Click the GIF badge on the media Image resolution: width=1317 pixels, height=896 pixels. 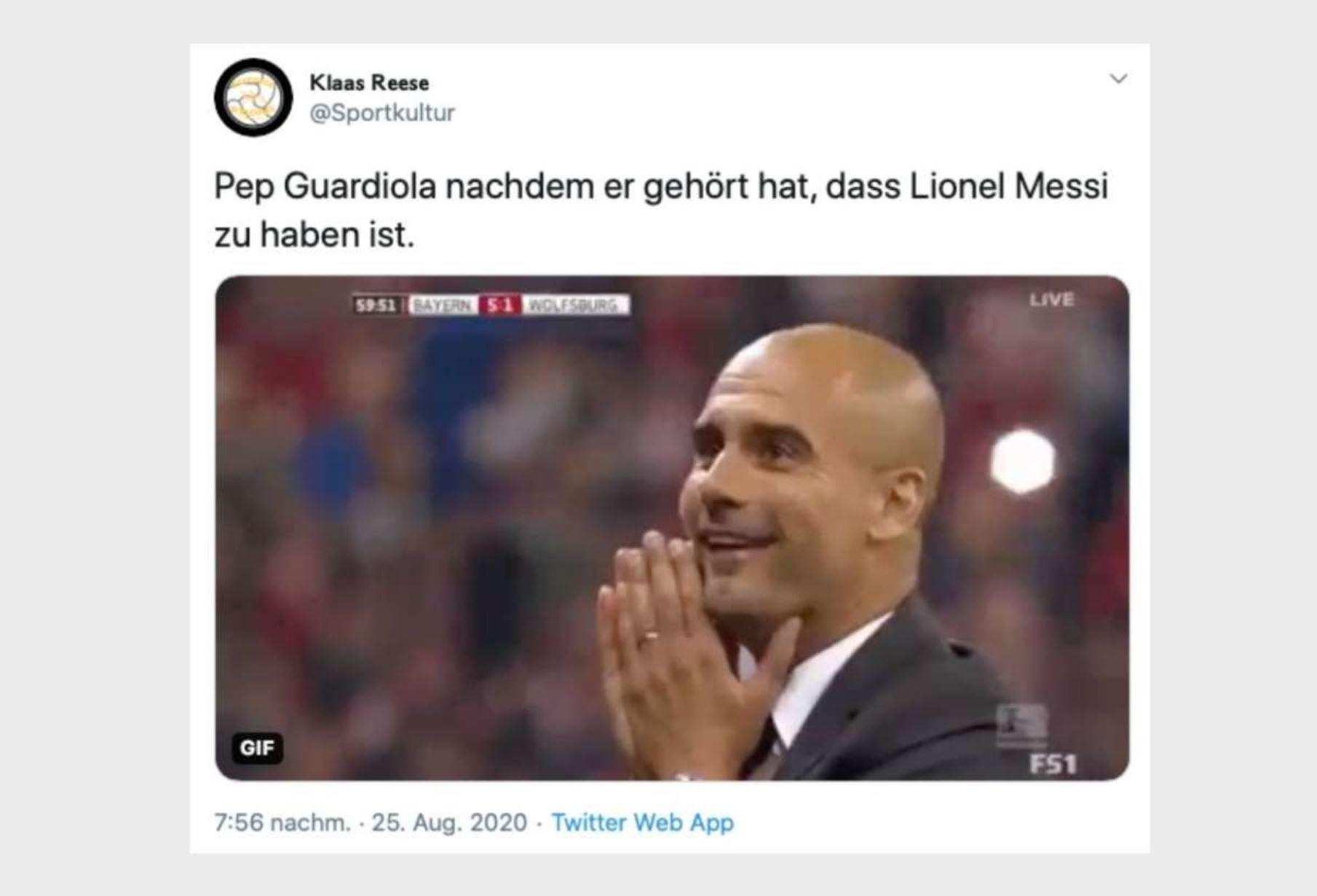257,748
